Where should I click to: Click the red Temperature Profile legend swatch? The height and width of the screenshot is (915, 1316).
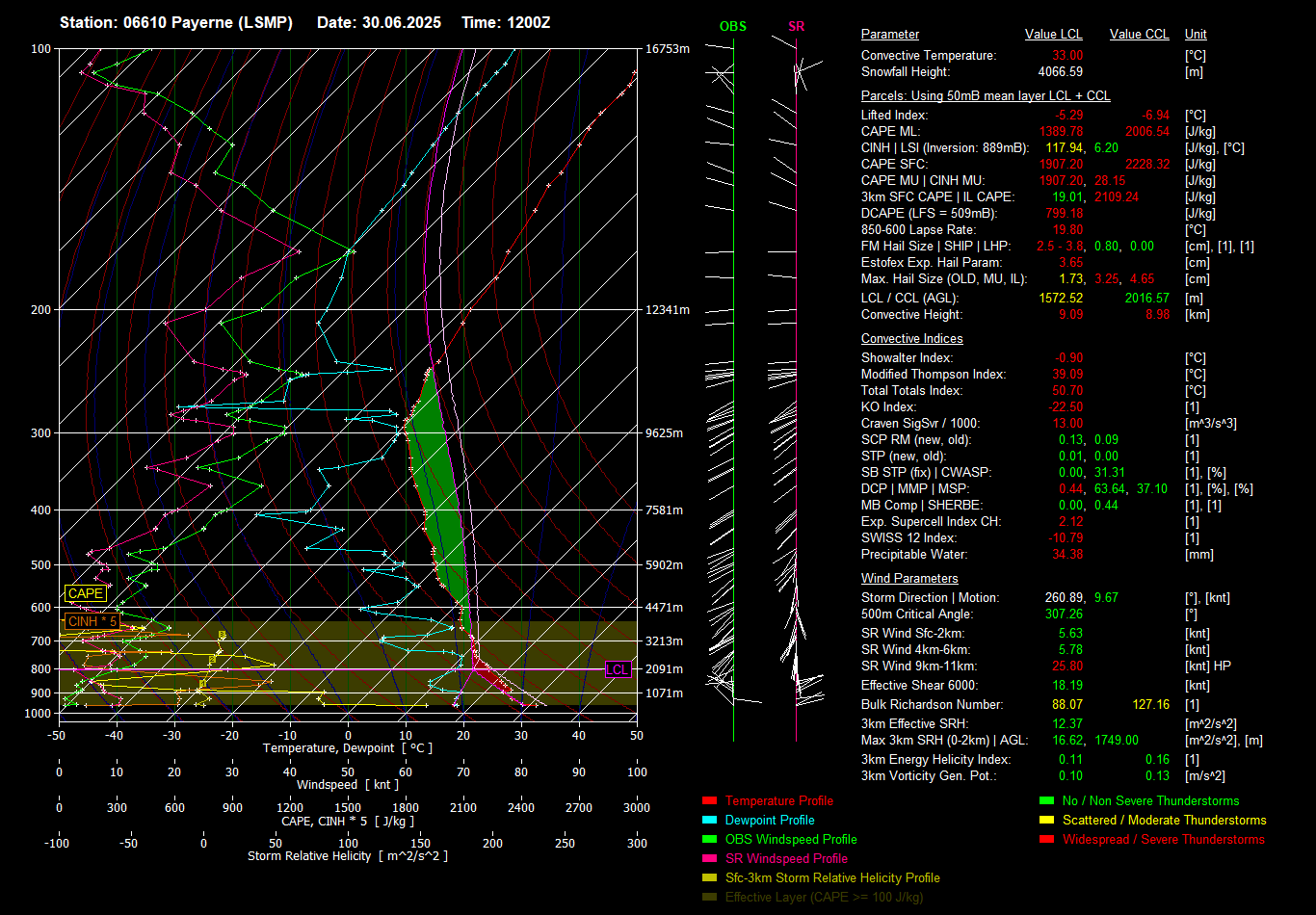[x=710, y=801]
